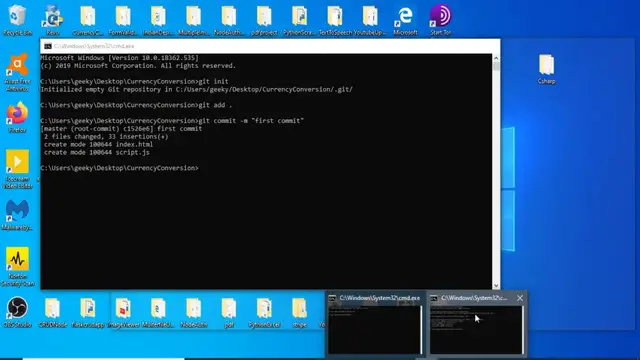Click the cmd.exe window title bar icon
The height and width of the screenshot is (360, 640).
48,46
